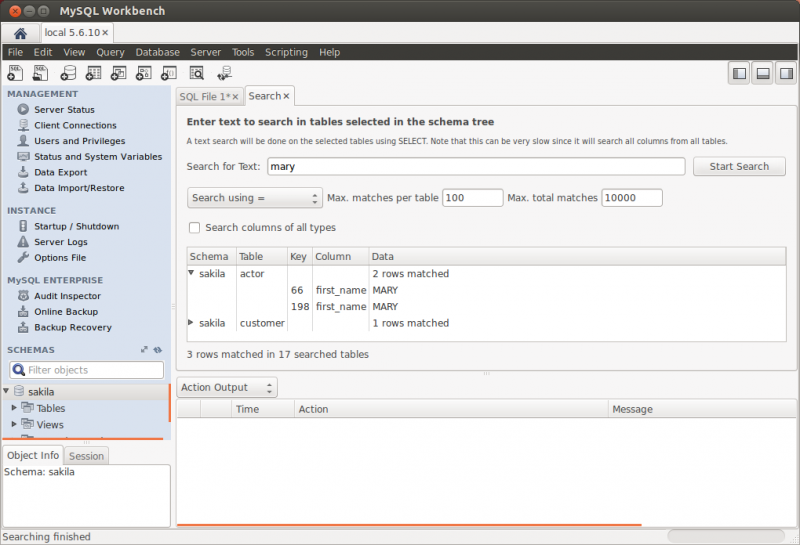Switch to the Session tab
Screen dimensions: 800x545
click(86, 456)
